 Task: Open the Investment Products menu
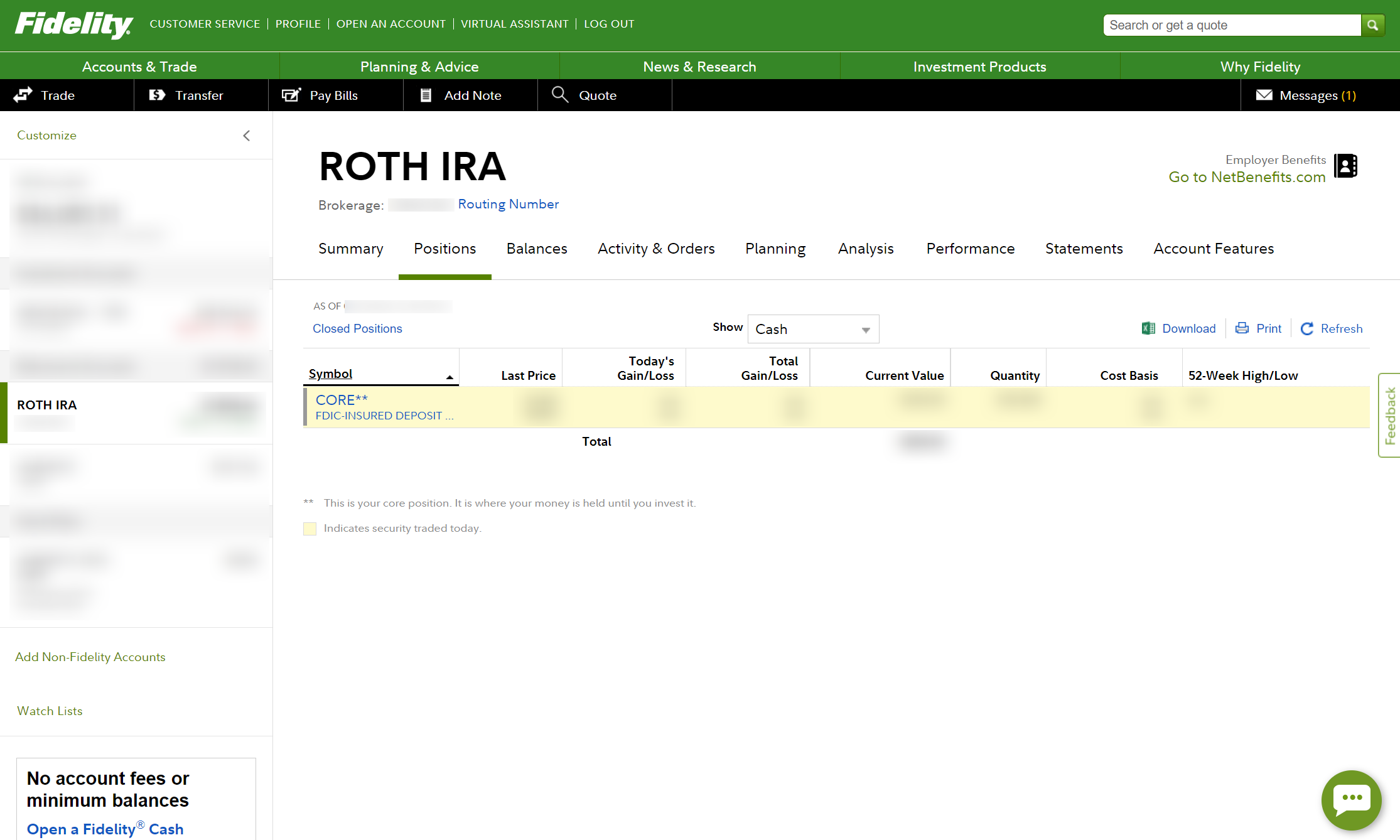[x=979, y=67]
